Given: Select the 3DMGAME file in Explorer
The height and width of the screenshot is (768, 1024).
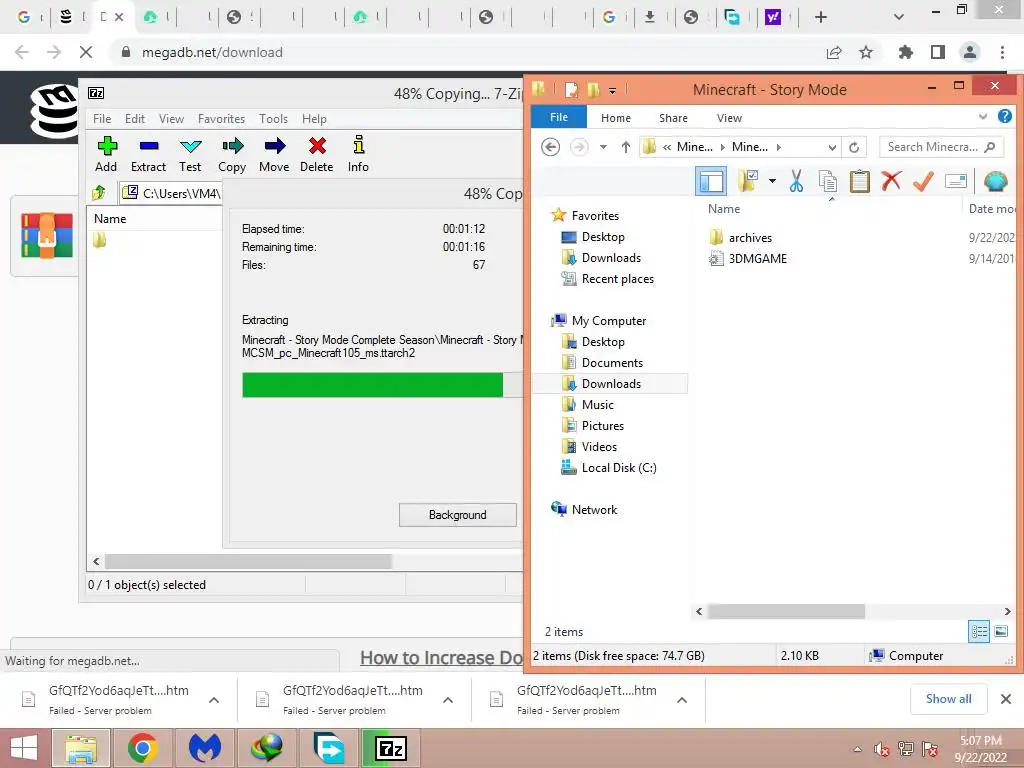Looking at the screenshot, I should click(x=748, y=259).
